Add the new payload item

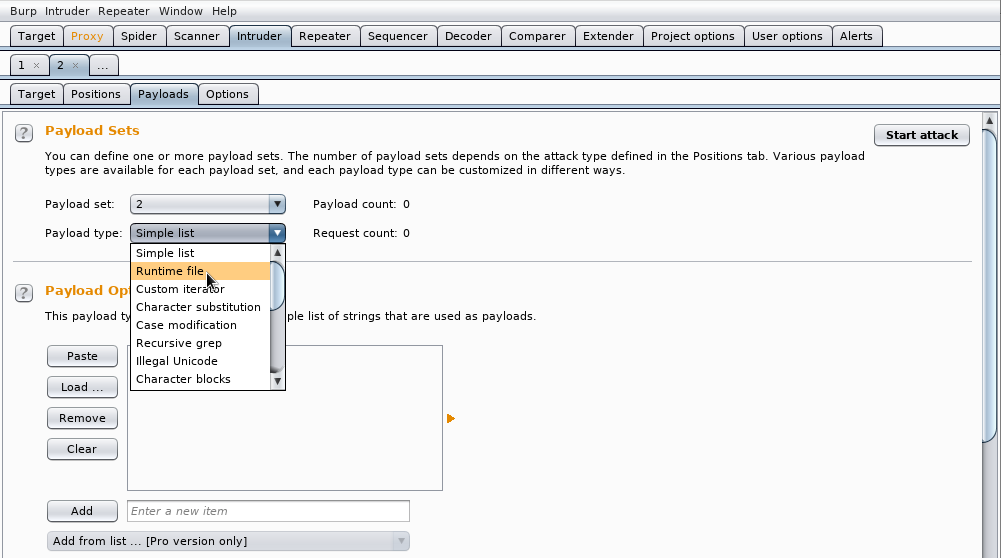[82, 511]
